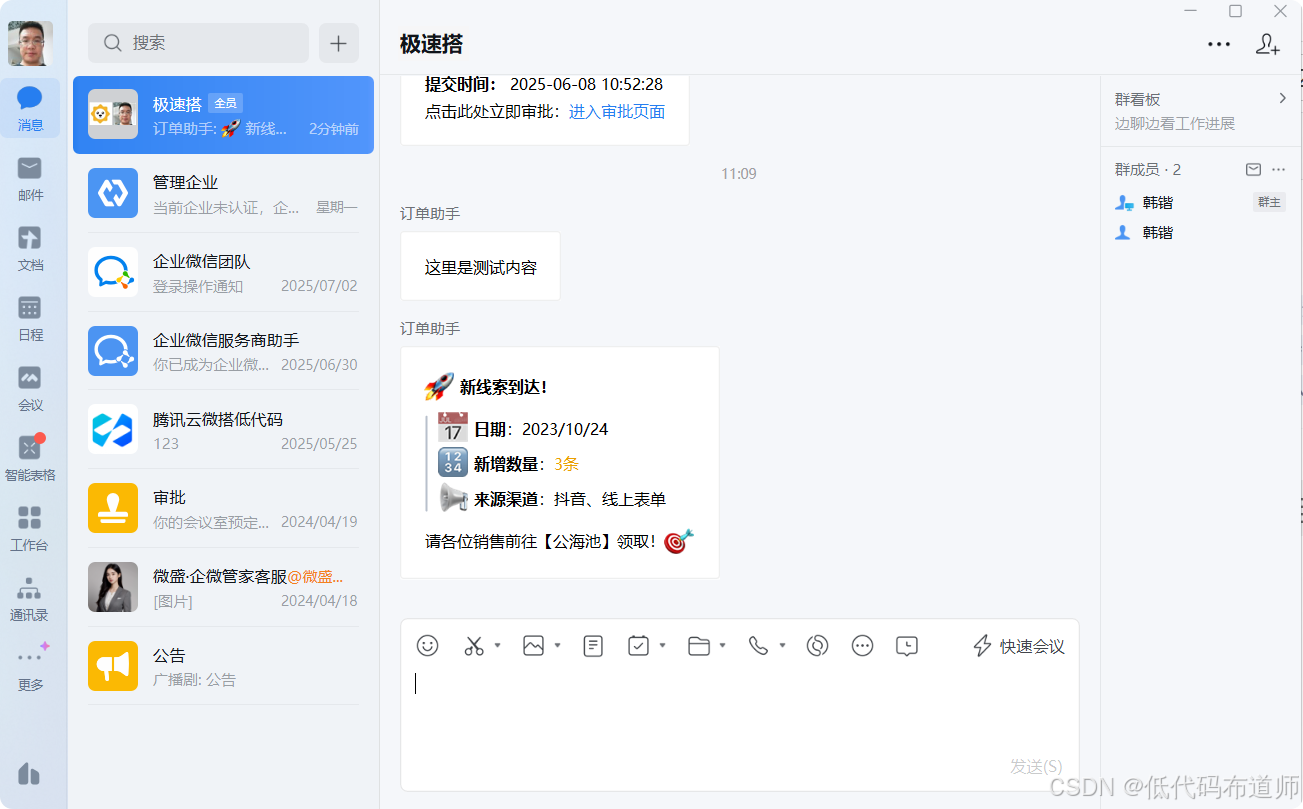
Task: Open the 管理企业 conversation
Action: point(223,193)
